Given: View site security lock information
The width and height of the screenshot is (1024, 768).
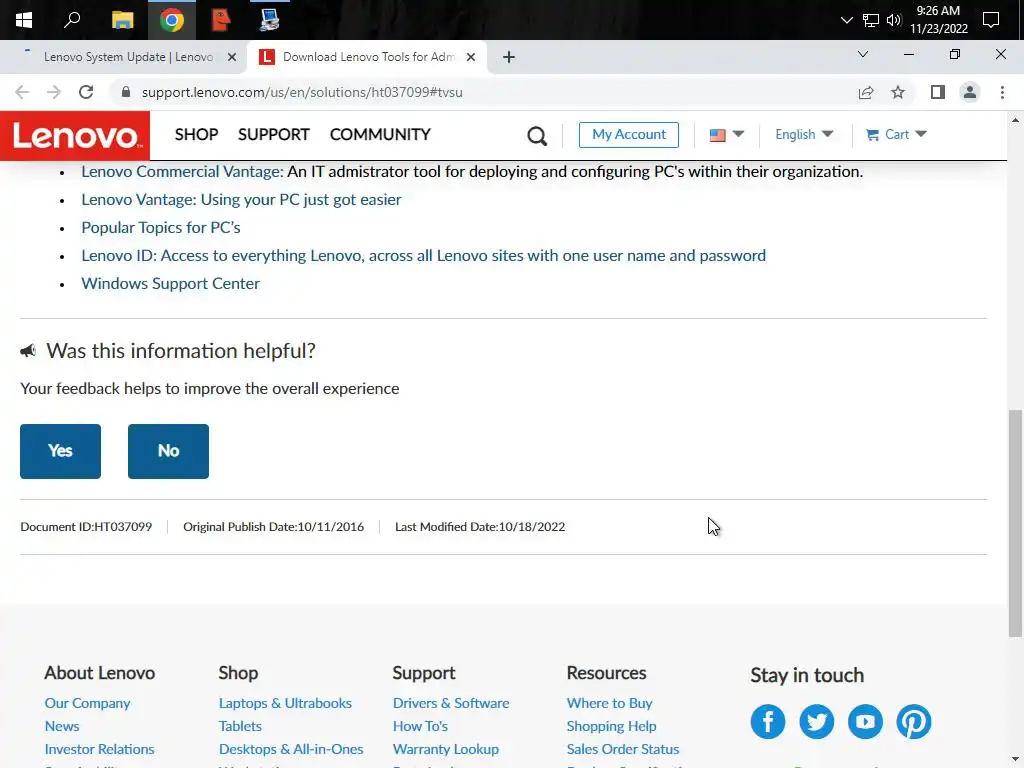Looking at the screenshot, I should (126, 92).
